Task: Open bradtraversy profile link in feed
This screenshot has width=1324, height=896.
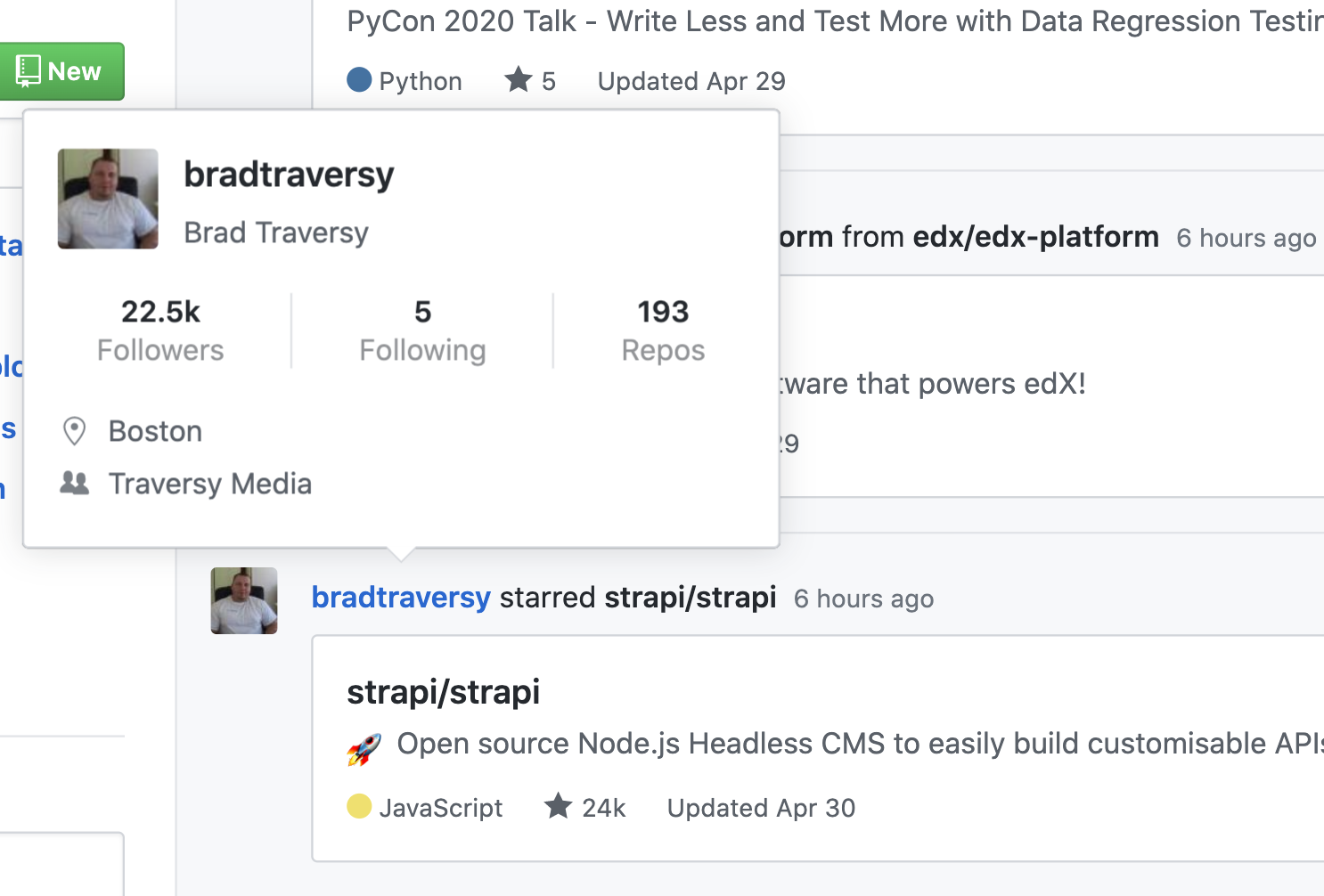Action: 401,598
